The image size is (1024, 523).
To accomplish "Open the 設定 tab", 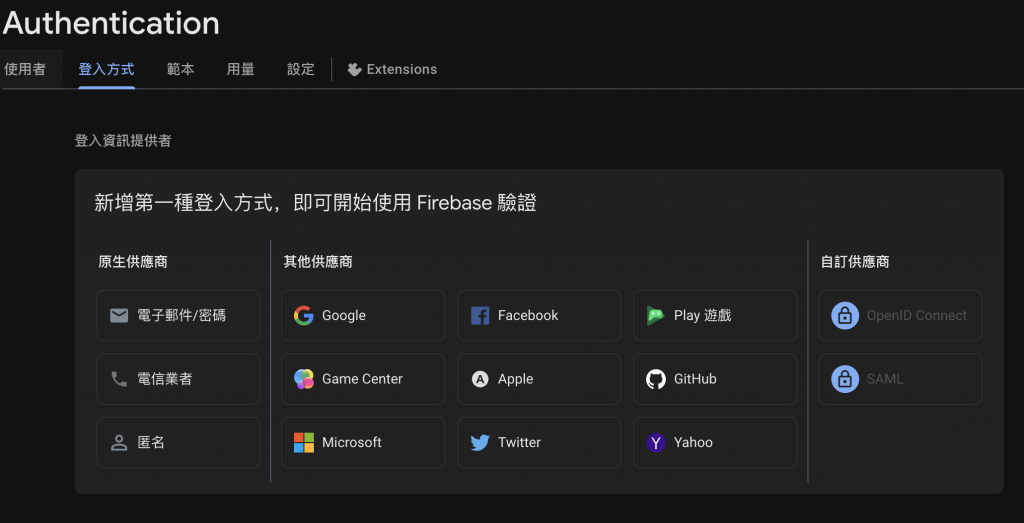I will (x=301, y=69).
